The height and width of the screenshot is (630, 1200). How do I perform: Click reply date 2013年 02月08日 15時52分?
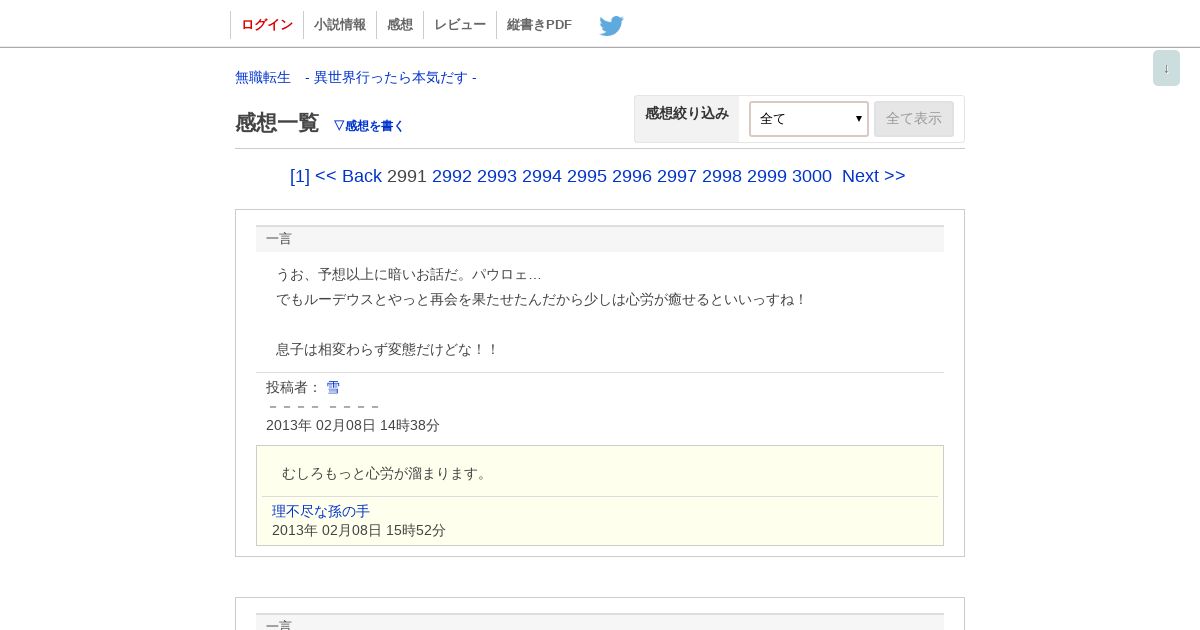pyautogui.click(x=359, y=530)
